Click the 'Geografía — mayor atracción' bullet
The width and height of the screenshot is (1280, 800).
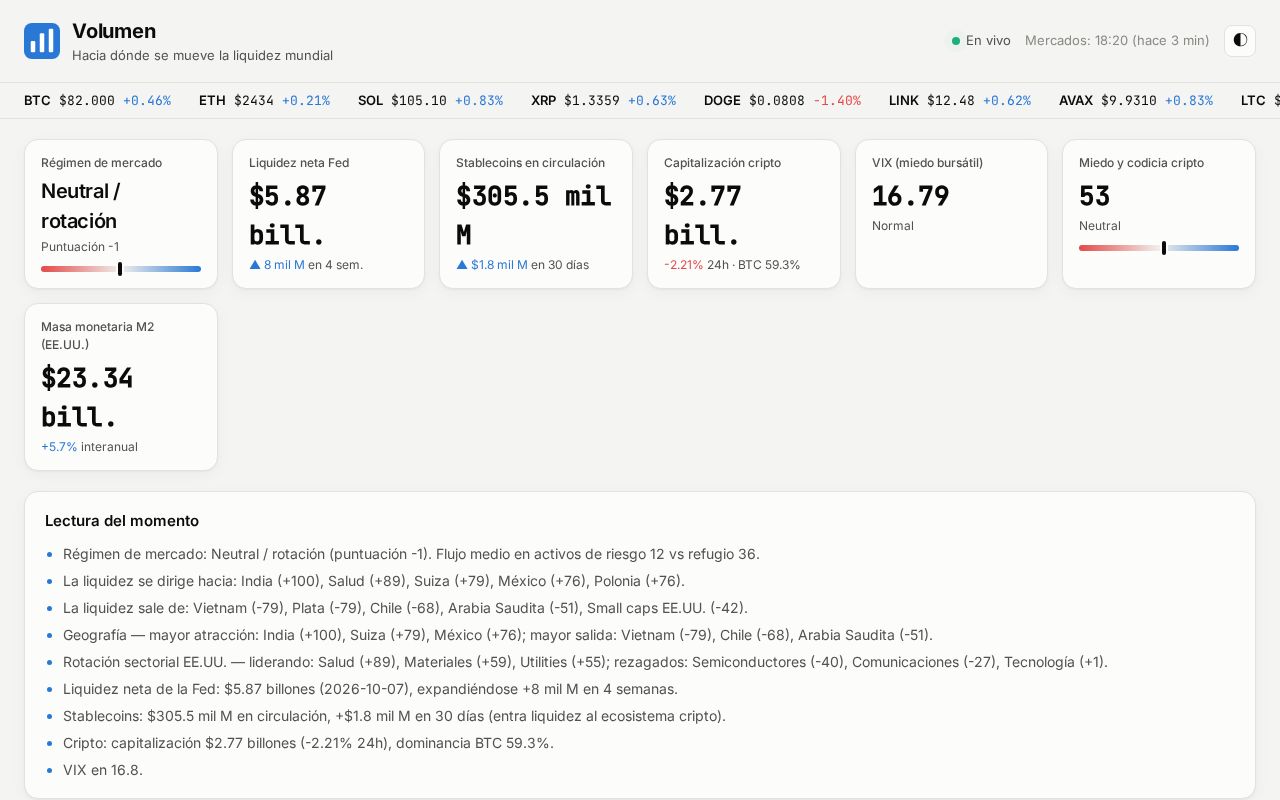pos(498,635)
